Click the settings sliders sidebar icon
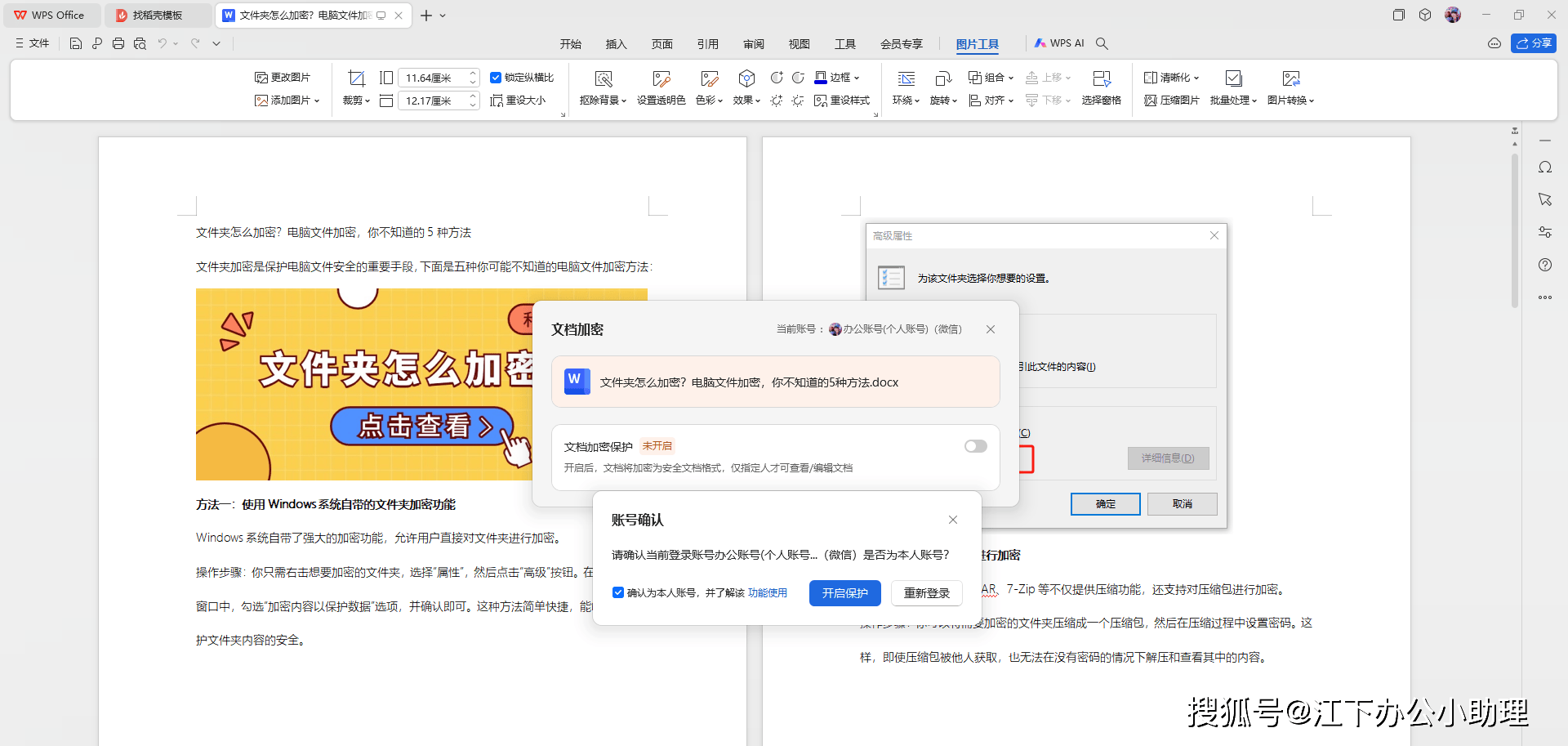The image size is (1568, 746). tap(1545, 232)
